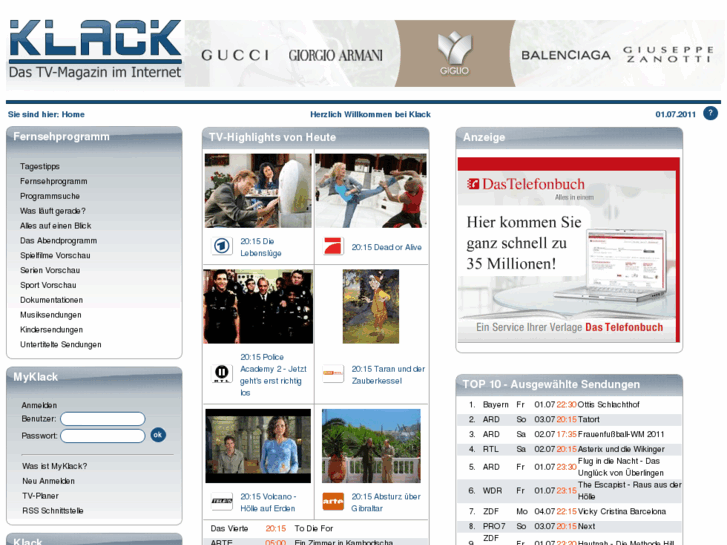The image size is (727, 545).
Task: Open Ein Zimmer in Kambodscha on ARTE
Action: point(344,542)
